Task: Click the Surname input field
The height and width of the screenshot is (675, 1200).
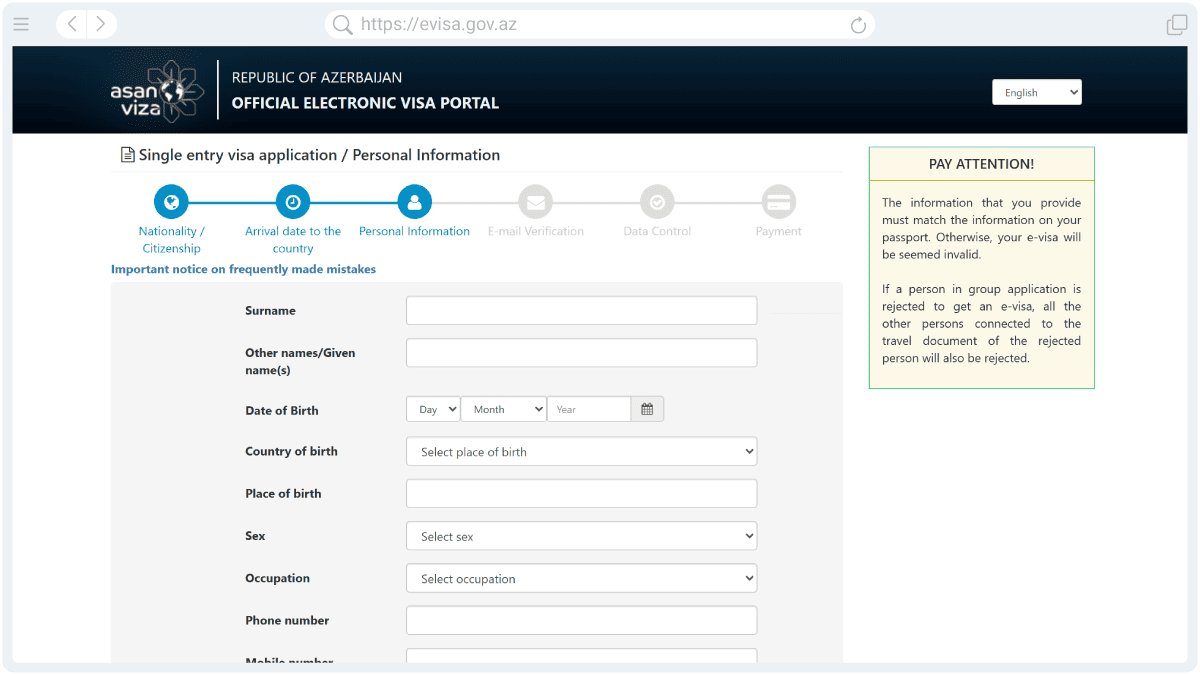Action: 581,311
